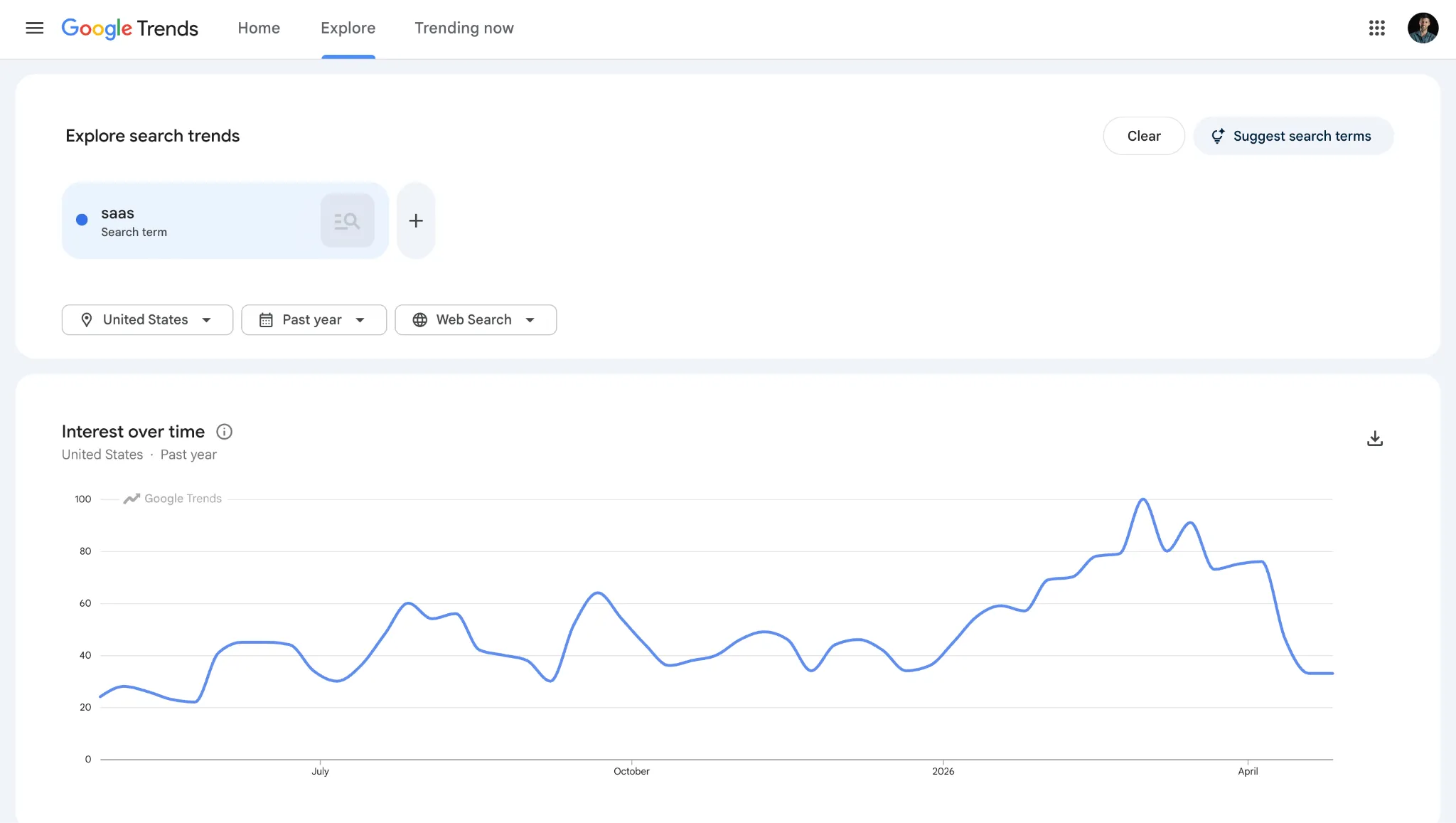1456x823 pixels.
Task: Expand the United States region dropdown
Action: tap(147, 320)
